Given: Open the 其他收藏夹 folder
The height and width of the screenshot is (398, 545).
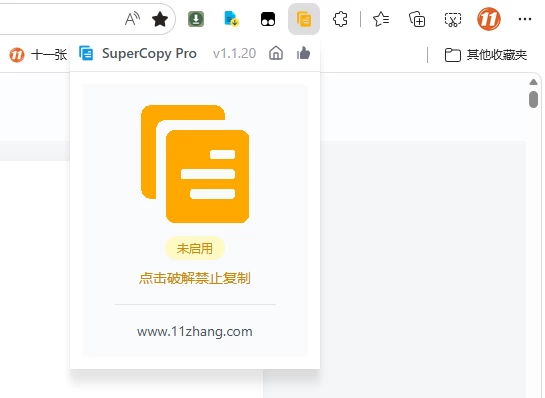Looking at the screenshot, I should [486, 55].
